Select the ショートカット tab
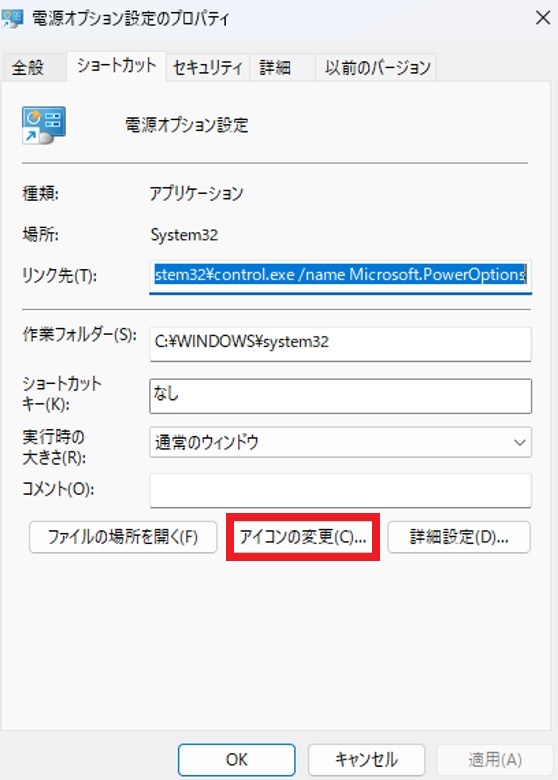The width and height of the screenshot is (558, 780). (x=116, y=66)
